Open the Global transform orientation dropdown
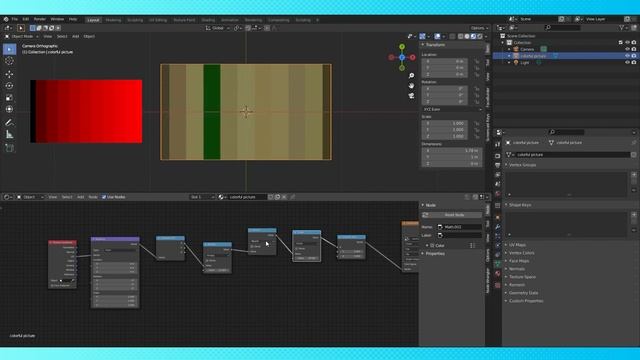Screen dimensions: 640x360 (218, 28)
